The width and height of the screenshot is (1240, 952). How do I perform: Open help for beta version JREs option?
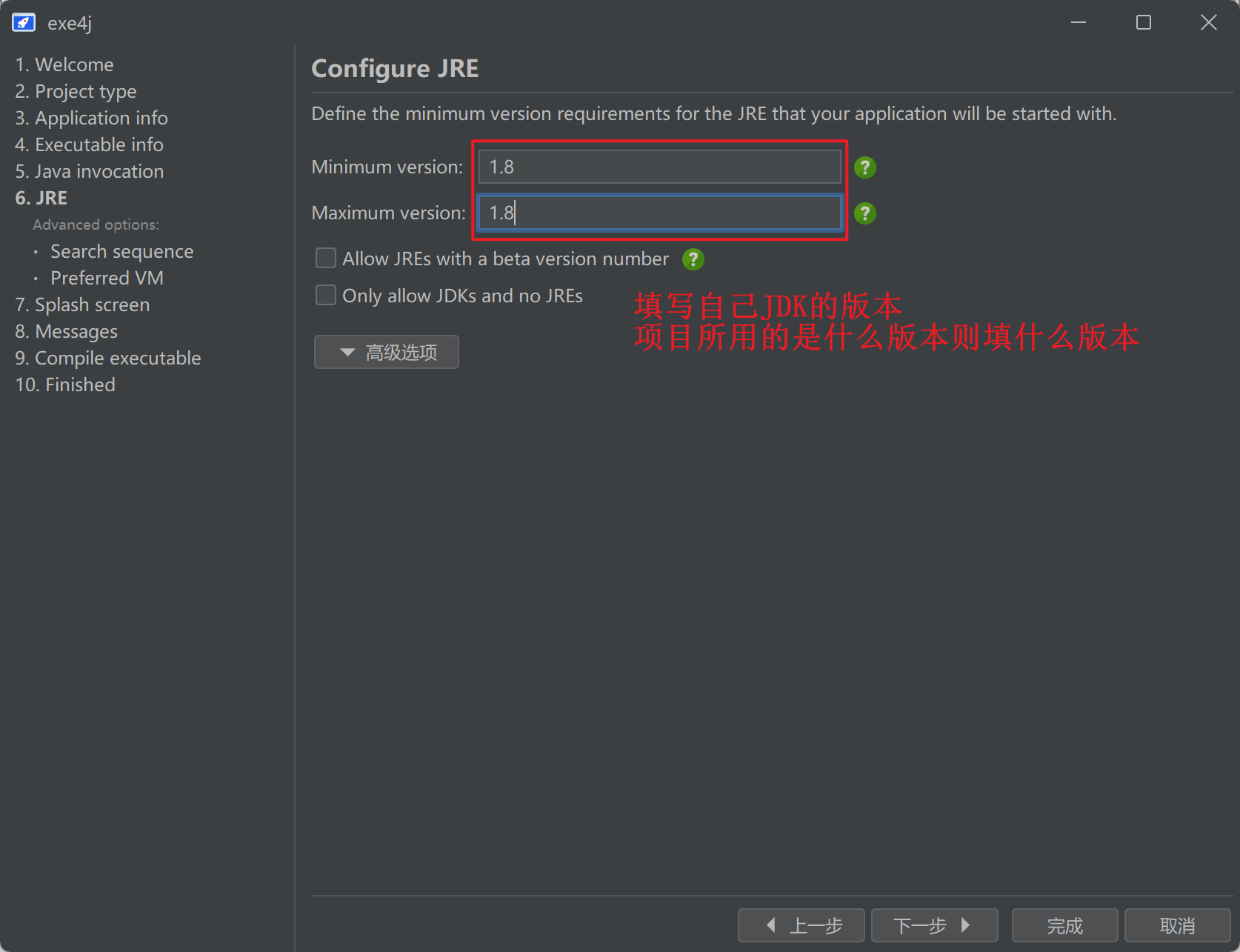coord(693,259)
